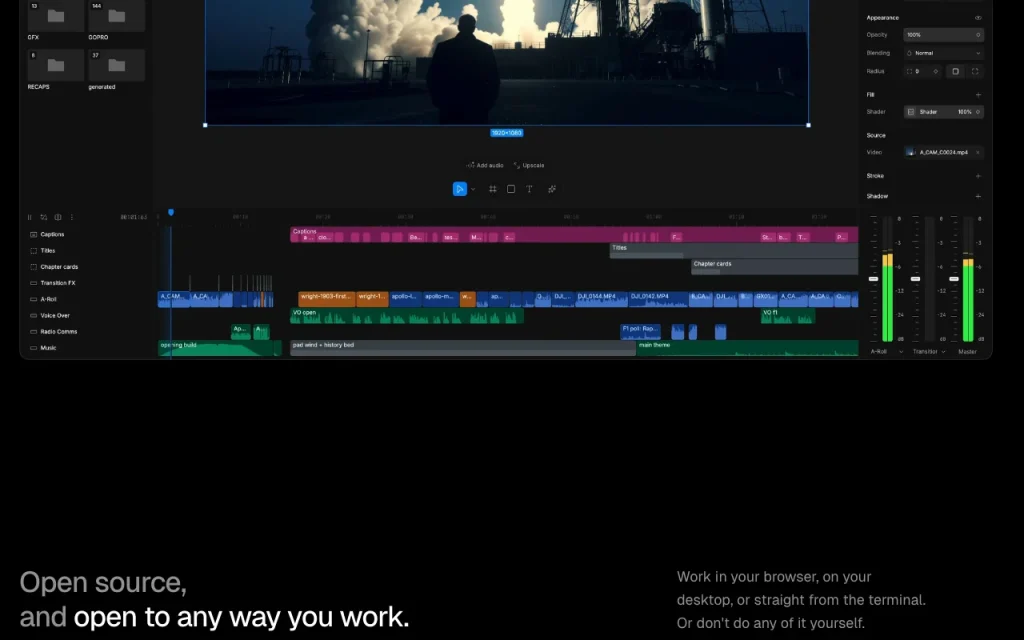
Task: Click the Radius value field
Action: pos(923,71)
